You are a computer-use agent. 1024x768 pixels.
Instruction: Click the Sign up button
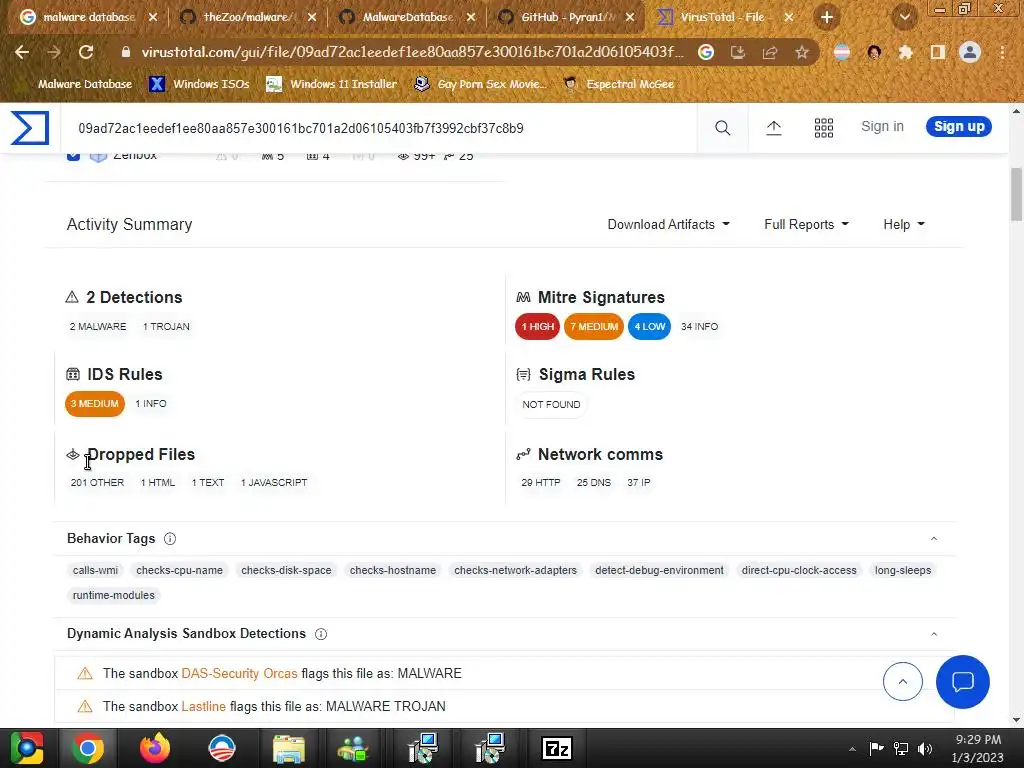(959, 127)
